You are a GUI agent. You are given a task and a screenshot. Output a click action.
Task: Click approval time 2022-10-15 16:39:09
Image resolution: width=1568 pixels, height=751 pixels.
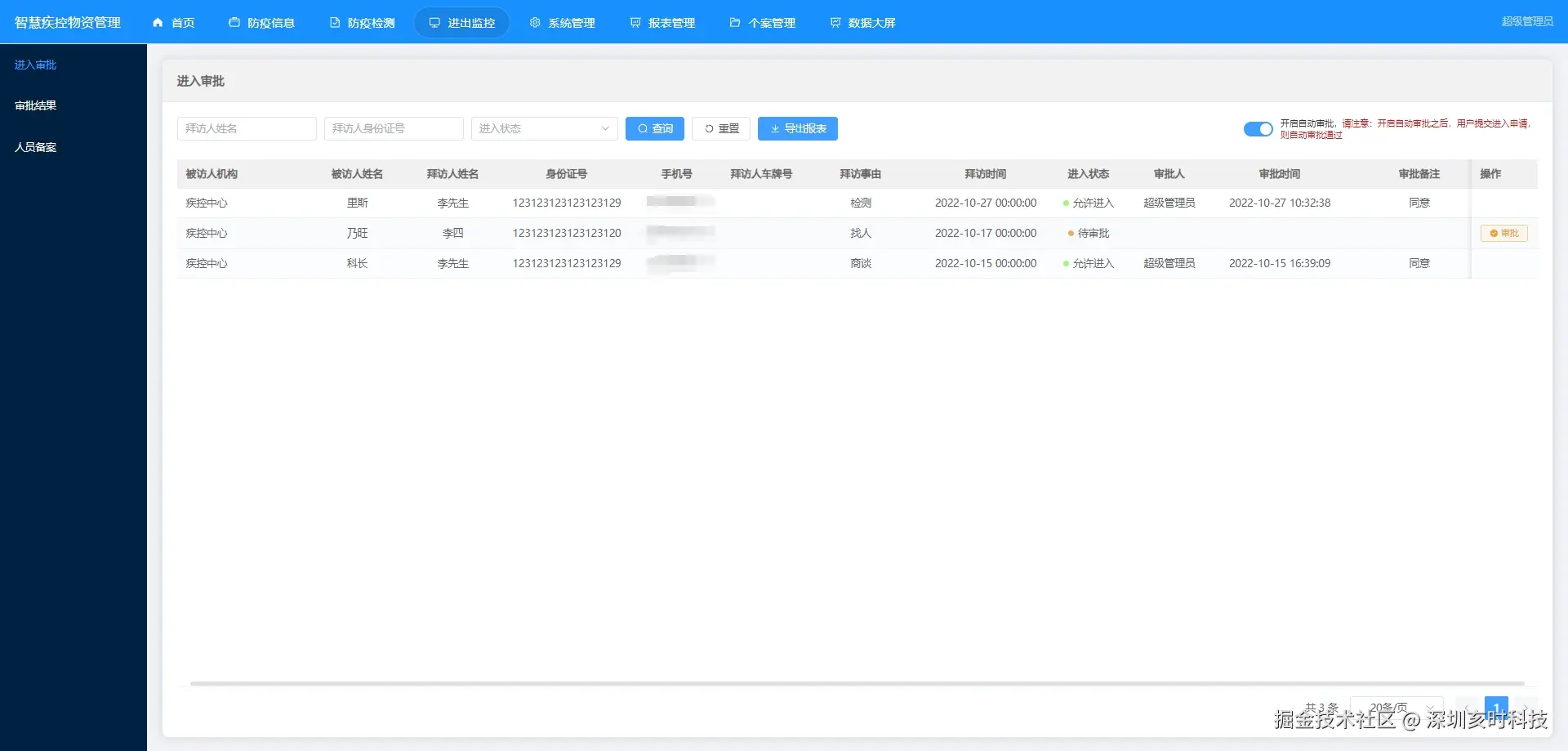[x=1280, y=263]
